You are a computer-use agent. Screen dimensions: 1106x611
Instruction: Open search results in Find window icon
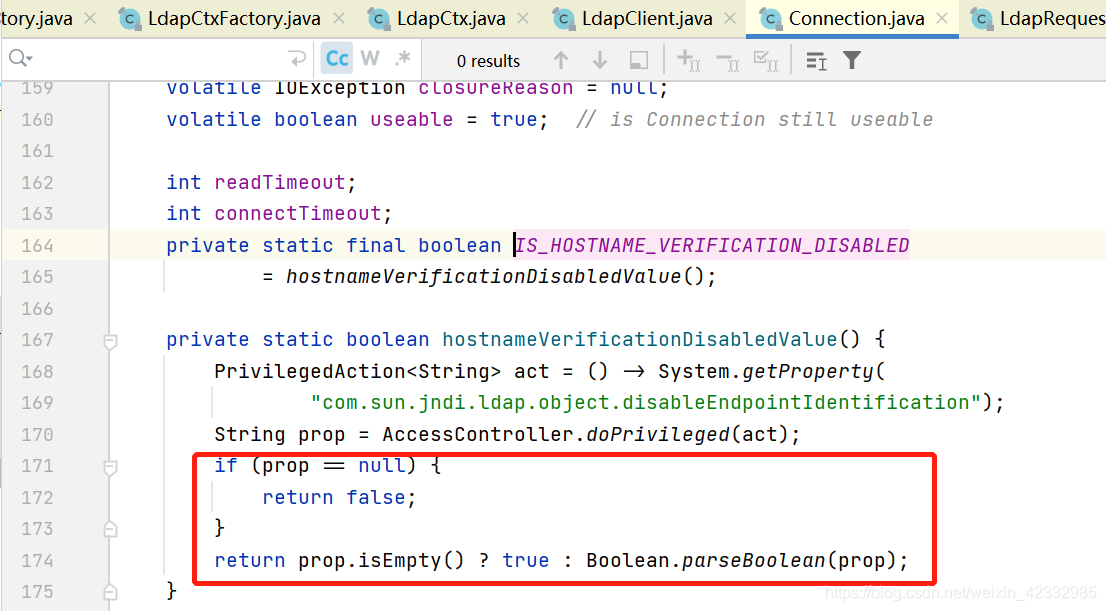point(816,61)
